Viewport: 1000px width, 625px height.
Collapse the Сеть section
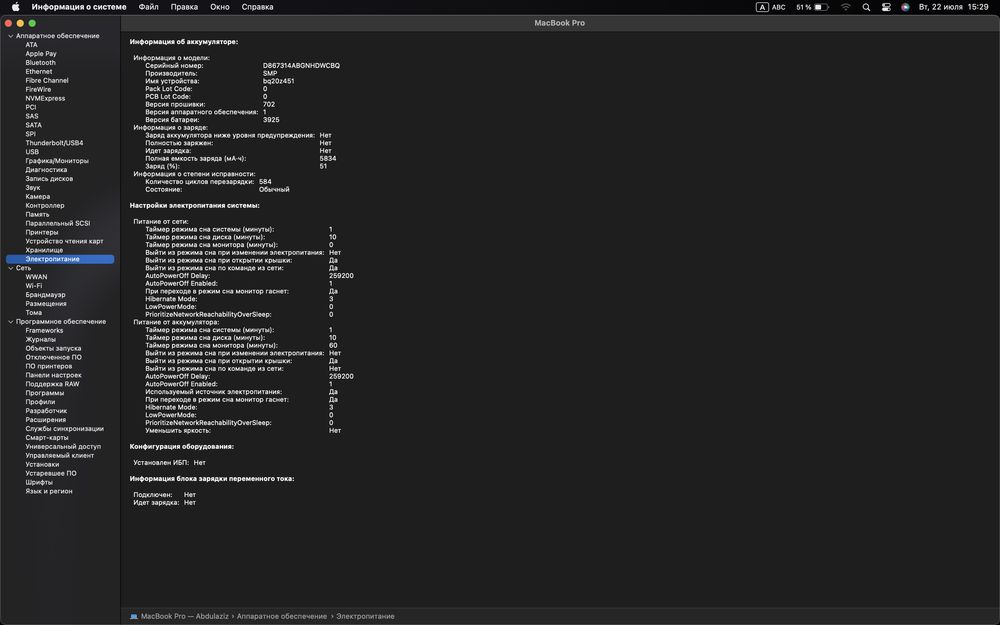coord(10,268)
